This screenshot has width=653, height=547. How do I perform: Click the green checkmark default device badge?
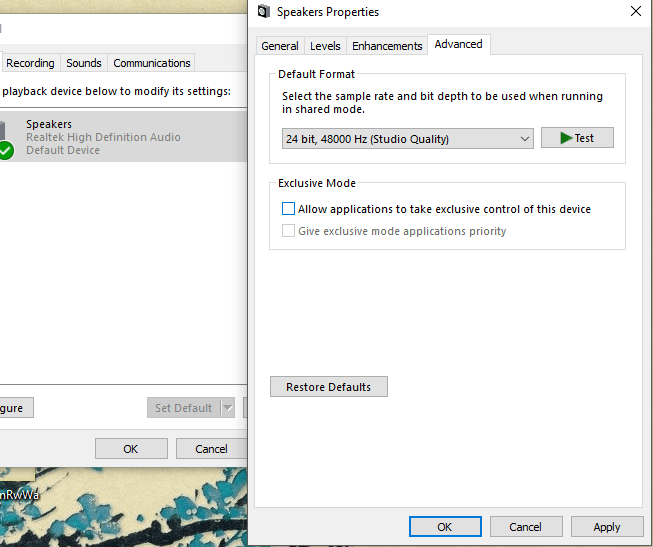[x=5, y=150]
